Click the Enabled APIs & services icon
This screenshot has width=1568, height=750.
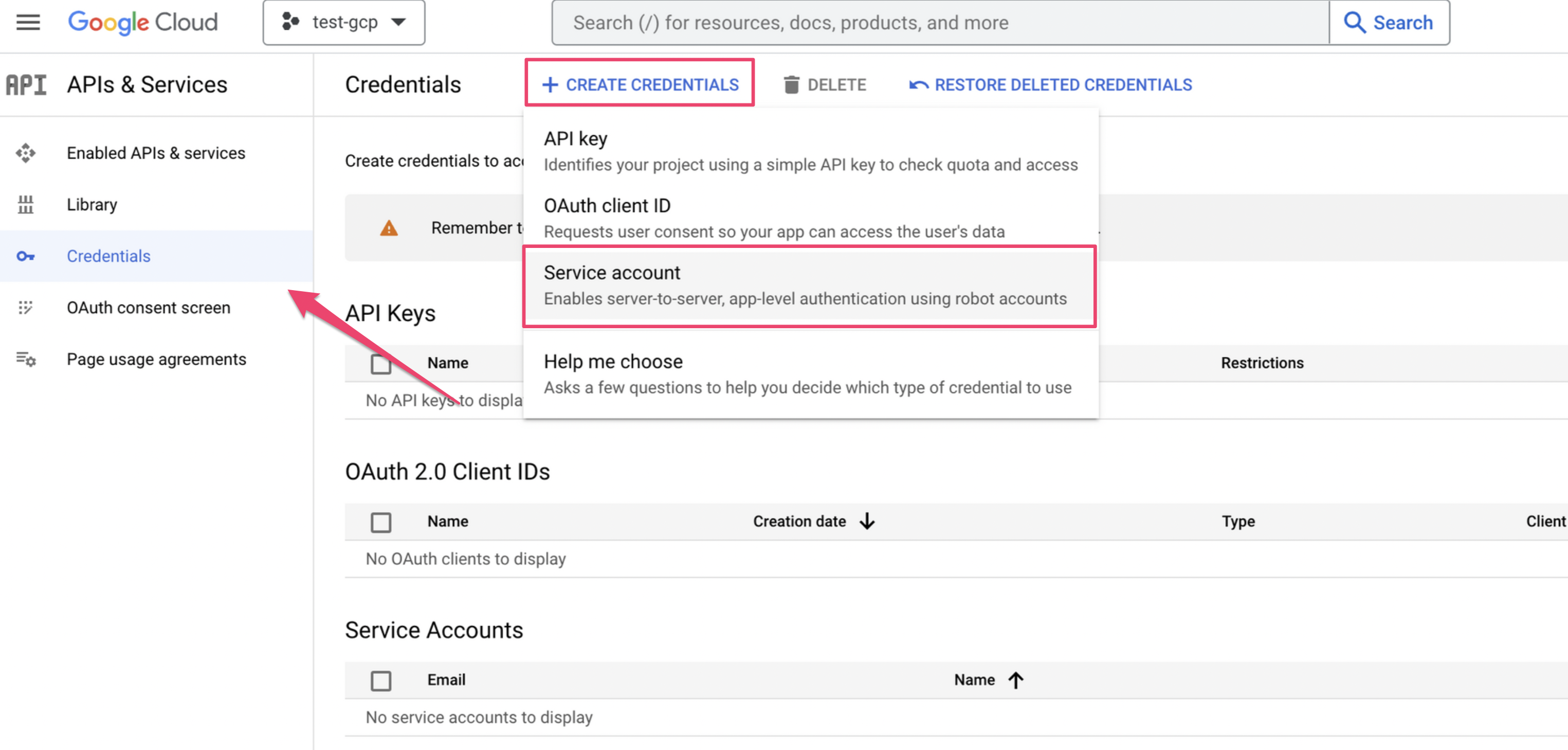tap(26, 153)
